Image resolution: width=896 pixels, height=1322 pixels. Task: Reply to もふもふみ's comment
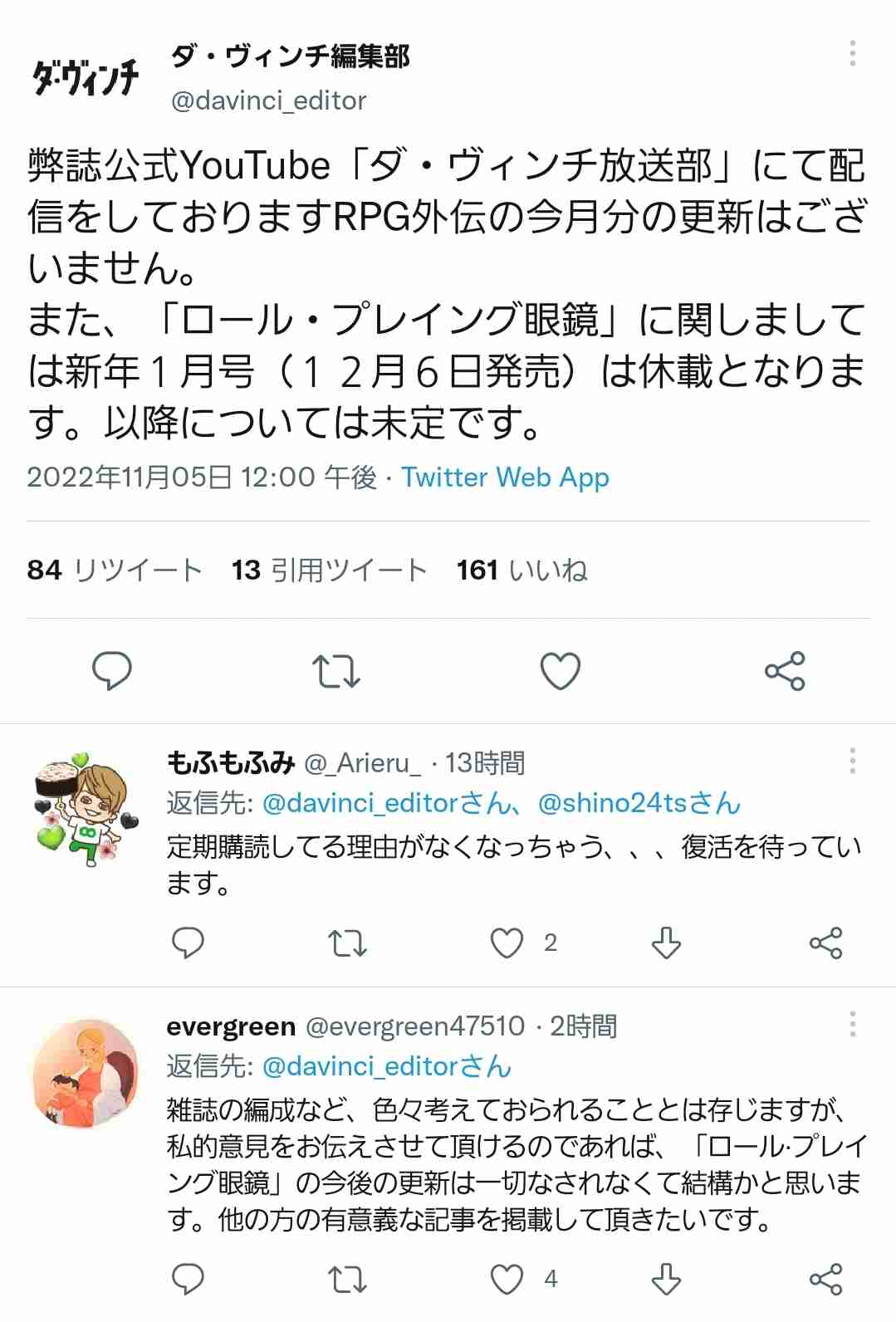tap(188, 943)
